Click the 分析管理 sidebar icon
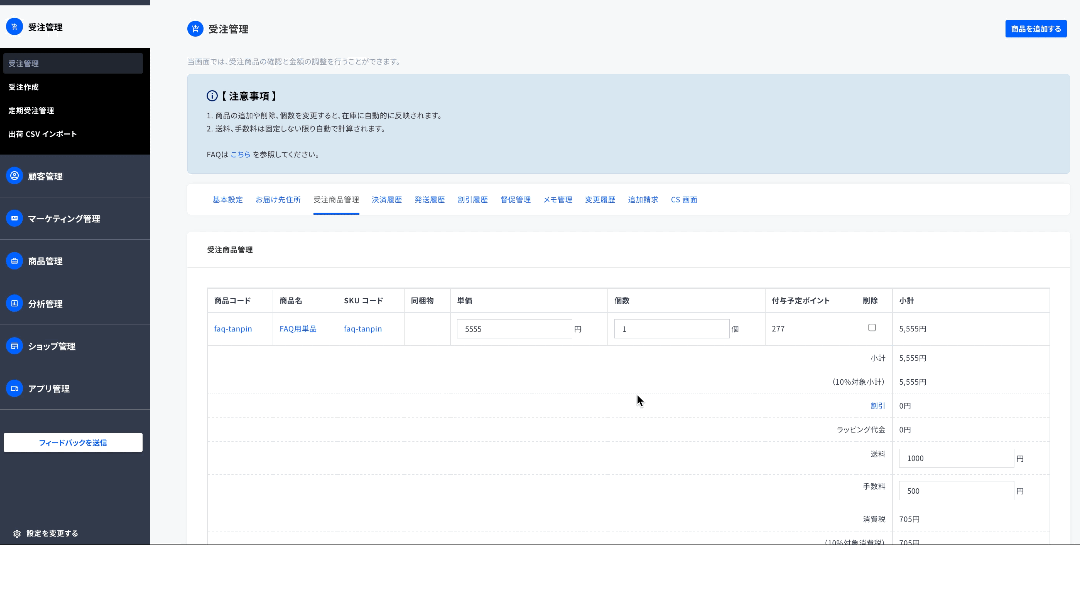The image size is (1080, 608). (14, 303)
